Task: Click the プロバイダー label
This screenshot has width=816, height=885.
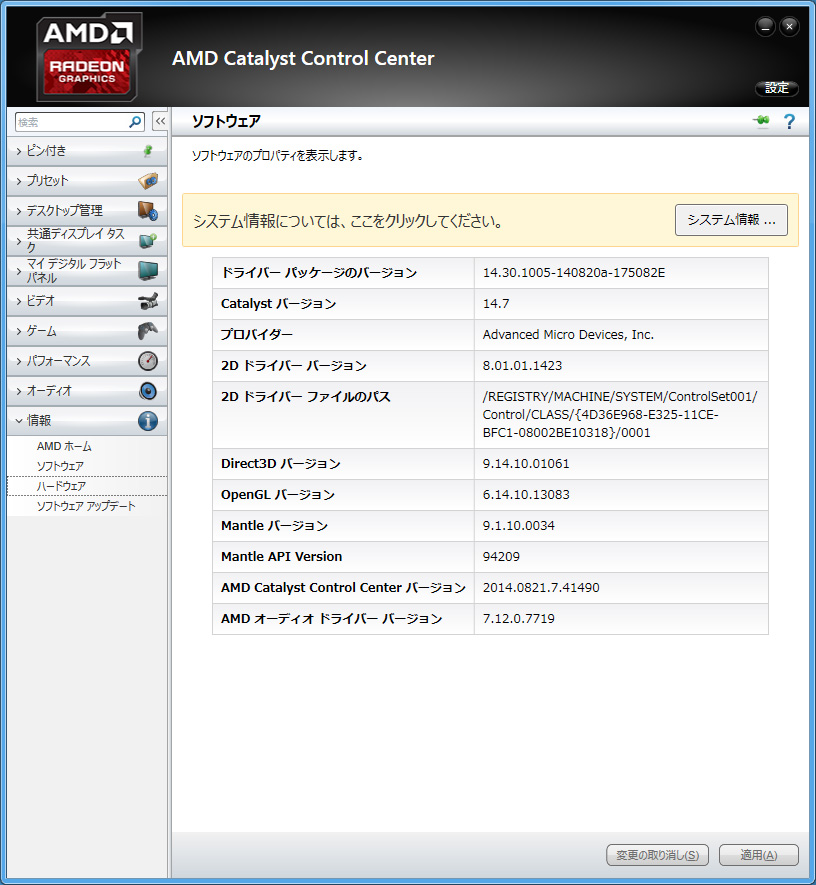Action: pyautogui.click(x=257, y=335)
